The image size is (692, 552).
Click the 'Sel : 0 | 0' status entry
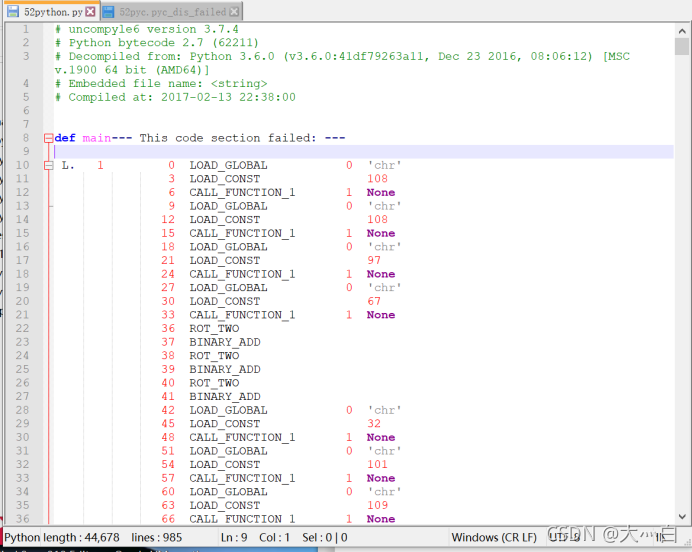click(x=324, y=537)
